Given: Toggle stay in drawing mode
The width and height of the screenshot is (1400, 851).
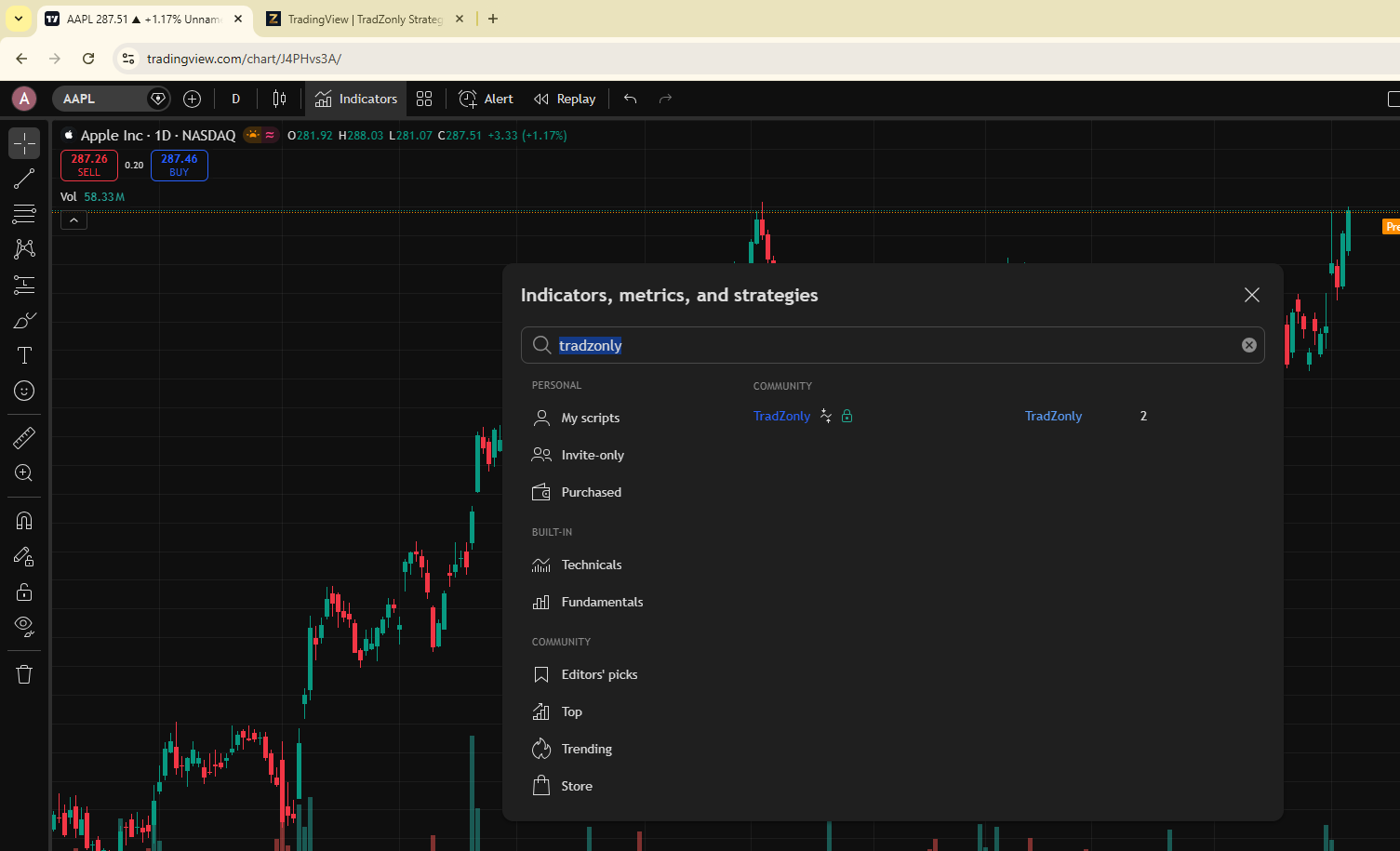Looking at the screenshot, I should (x=24, y=556).
